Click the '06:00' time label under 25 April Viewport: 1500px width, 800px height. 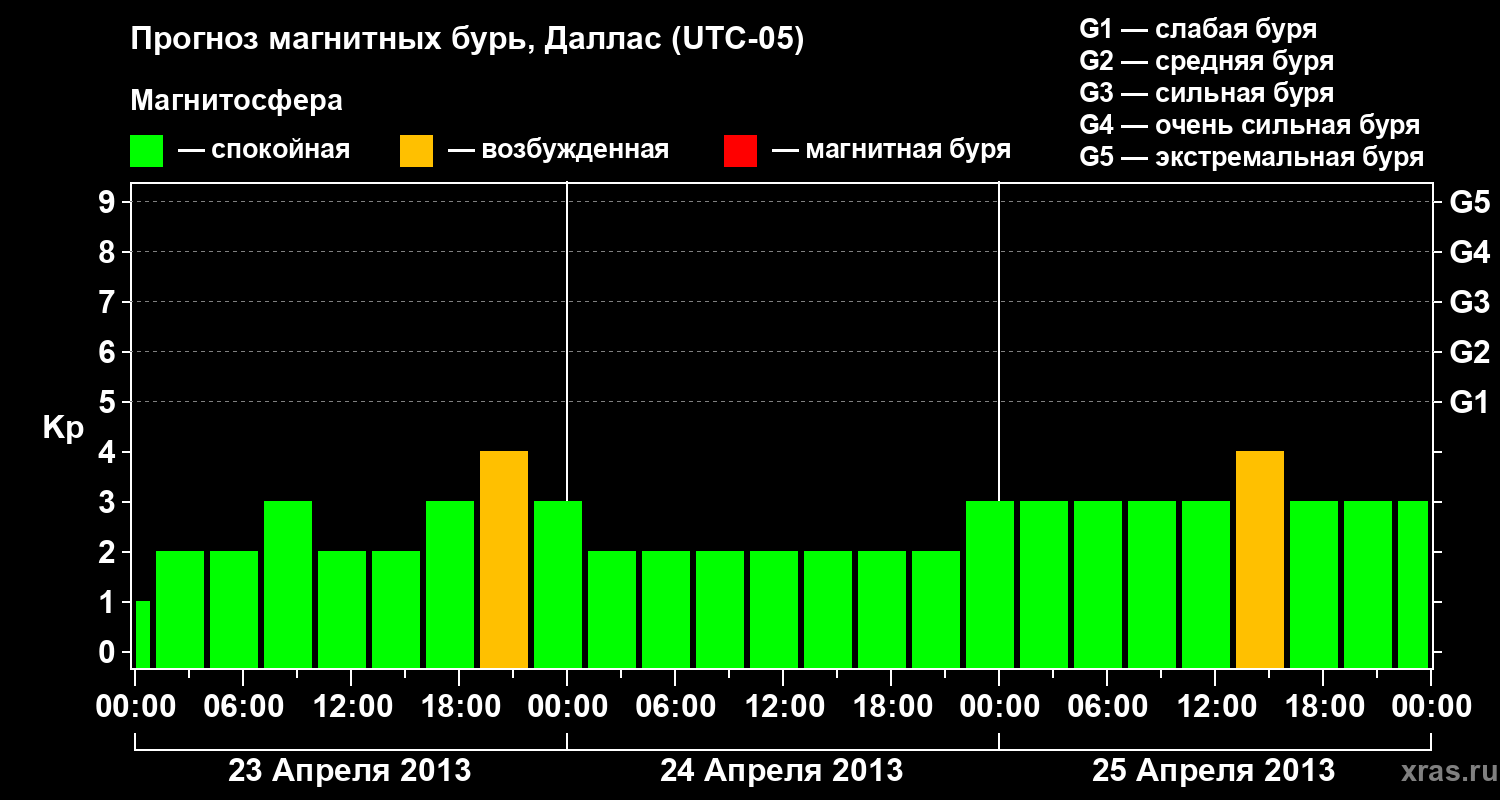[1107, 706]
